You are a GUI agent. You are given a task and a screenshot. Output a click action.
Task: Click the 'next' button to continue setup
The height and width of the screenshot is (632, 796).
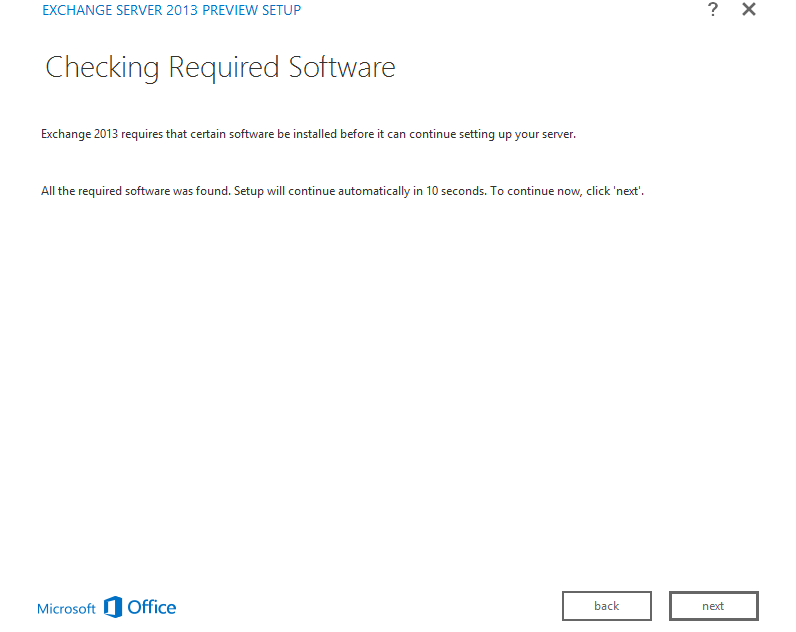click(713, 606)
